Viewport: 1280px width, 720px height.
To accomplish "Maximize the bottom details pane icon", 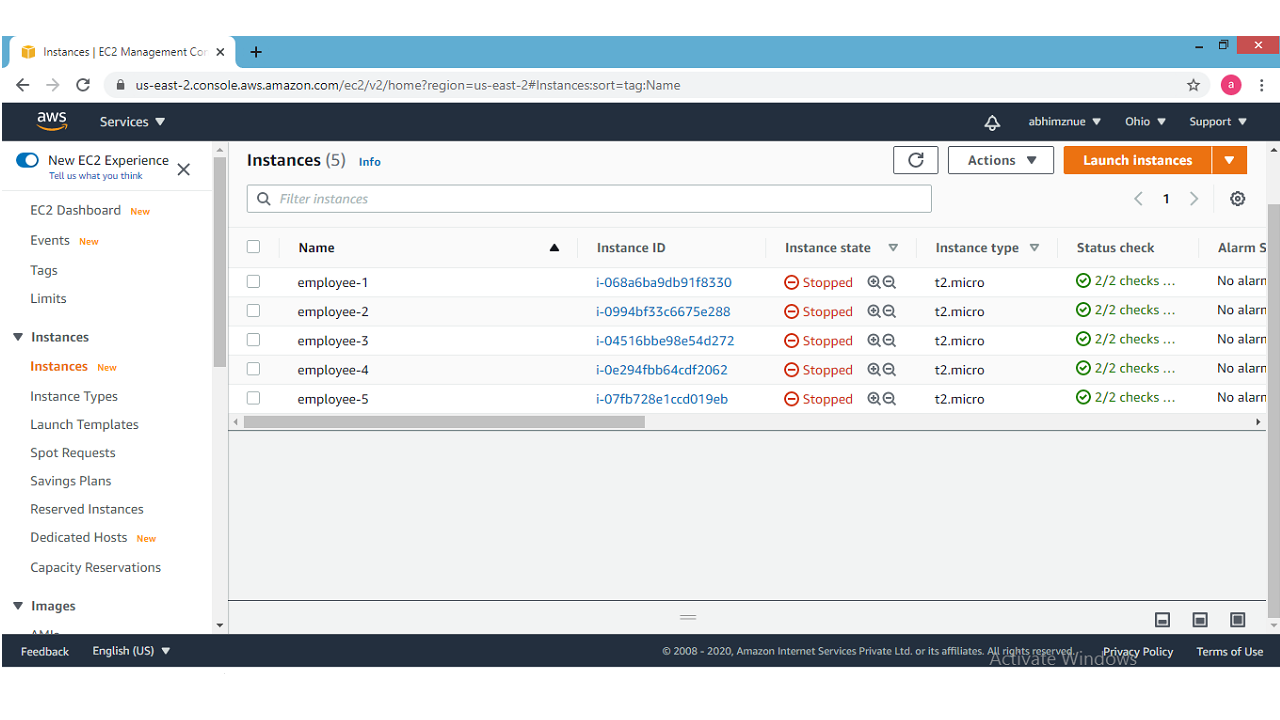I will pos(1237,620).
